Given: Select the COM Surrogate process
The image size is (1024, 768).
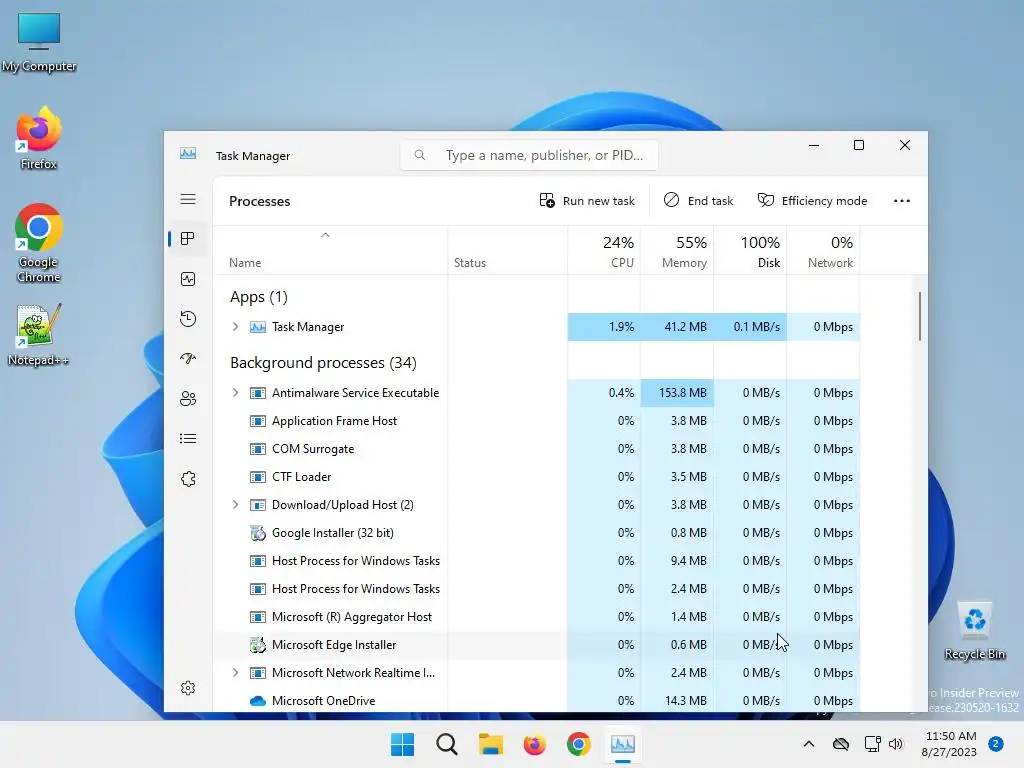Looking at the screenshot, I should point(536,449).
